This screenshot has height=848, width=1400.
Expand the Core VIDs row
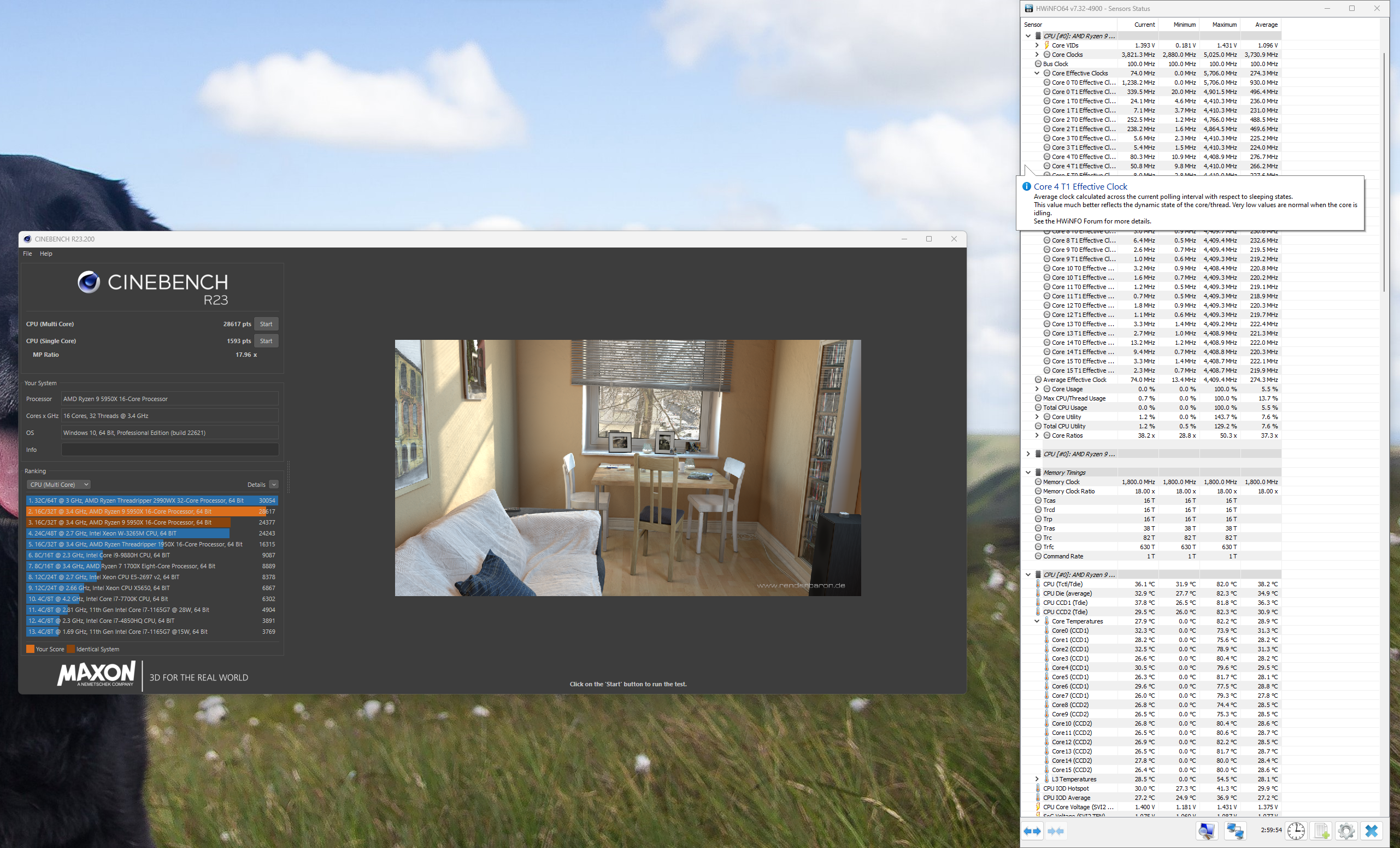point(1037,45)
